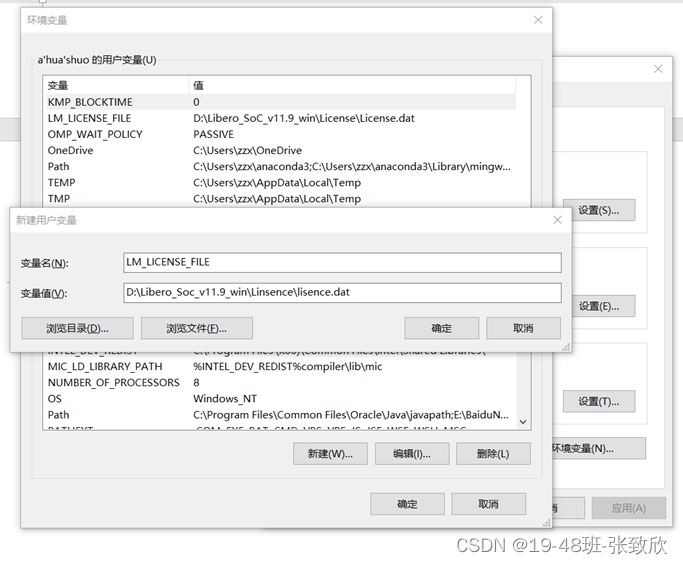Click 取消 in the 环境变量 window
This screenshot has height=564, width=683.
point(488,504)
